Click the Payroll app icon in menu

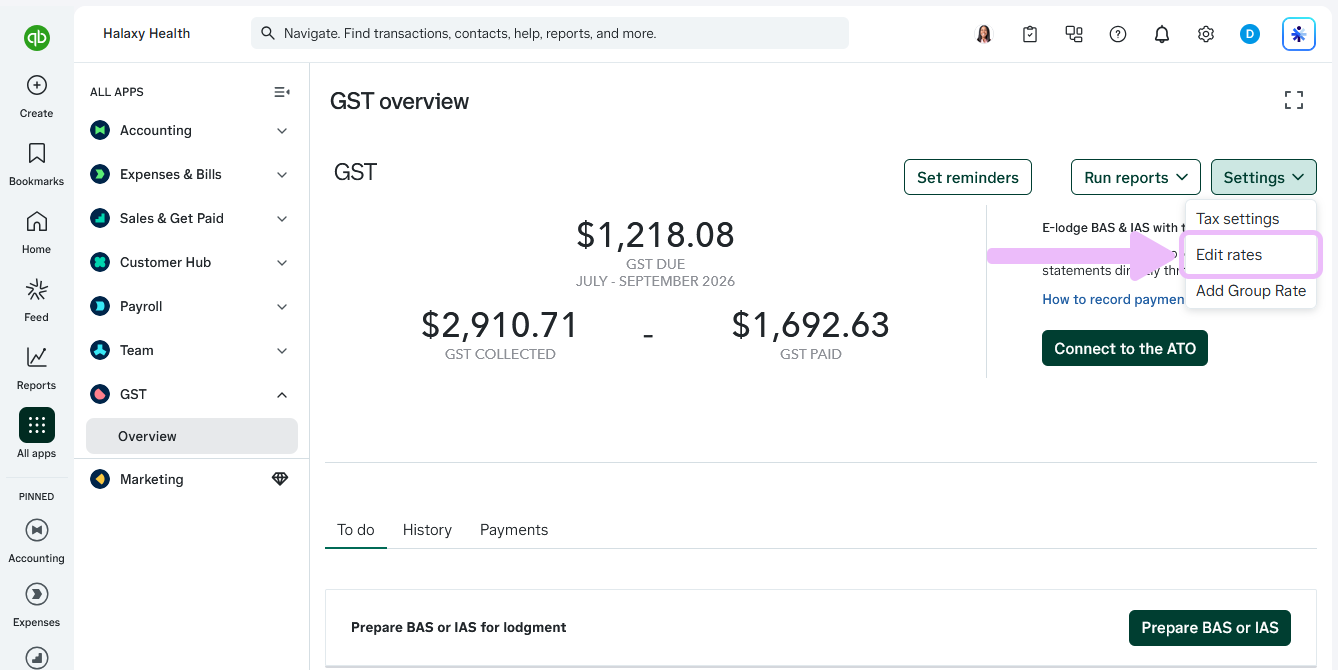pyautogui.click(x=100, y=306)
